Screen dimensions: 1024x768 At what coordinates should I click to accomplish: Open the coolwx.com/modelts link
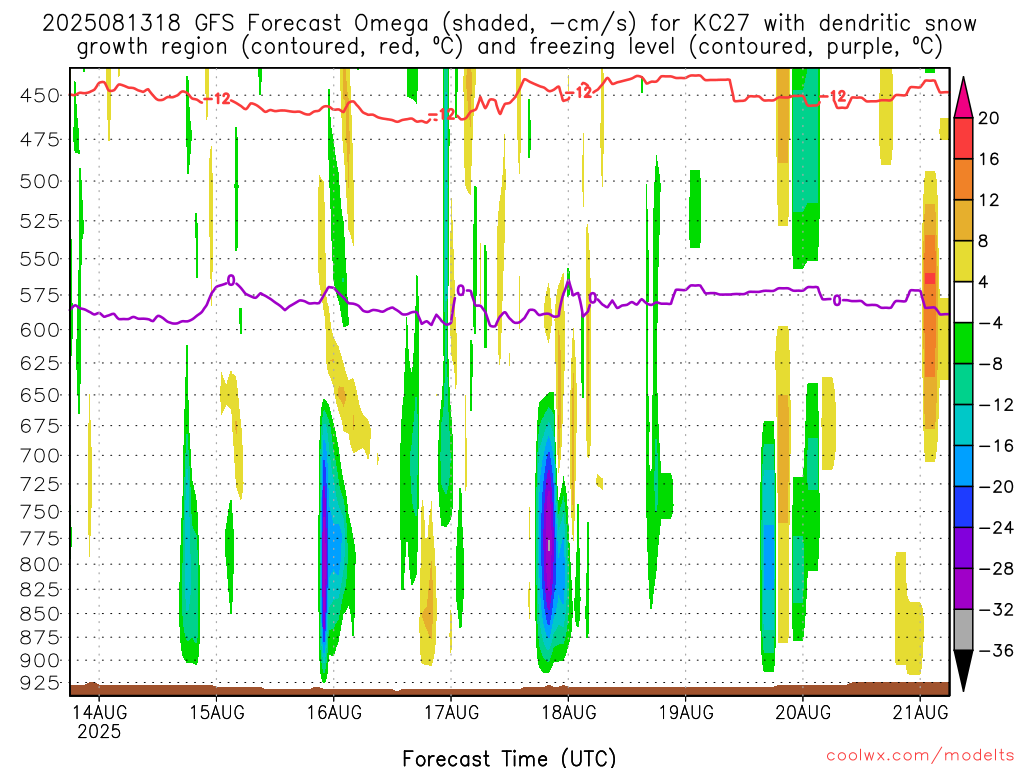(920, 756)
